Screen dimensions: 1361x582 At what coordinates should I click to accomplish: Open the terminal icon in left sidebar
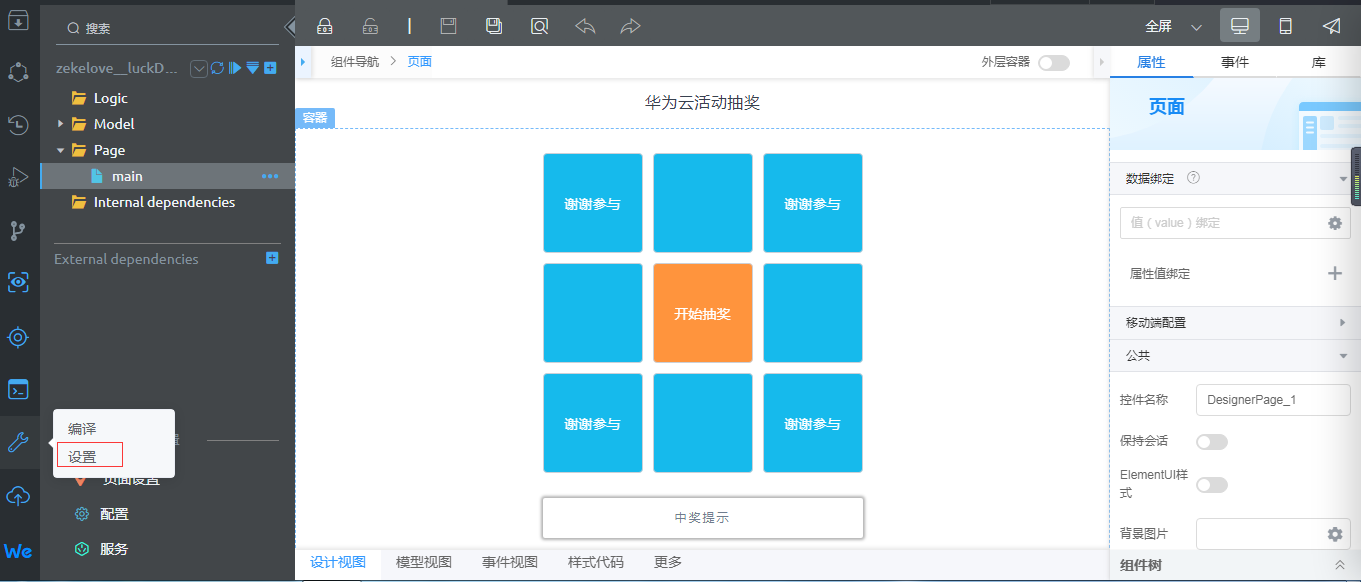click(x=18, y=389)
